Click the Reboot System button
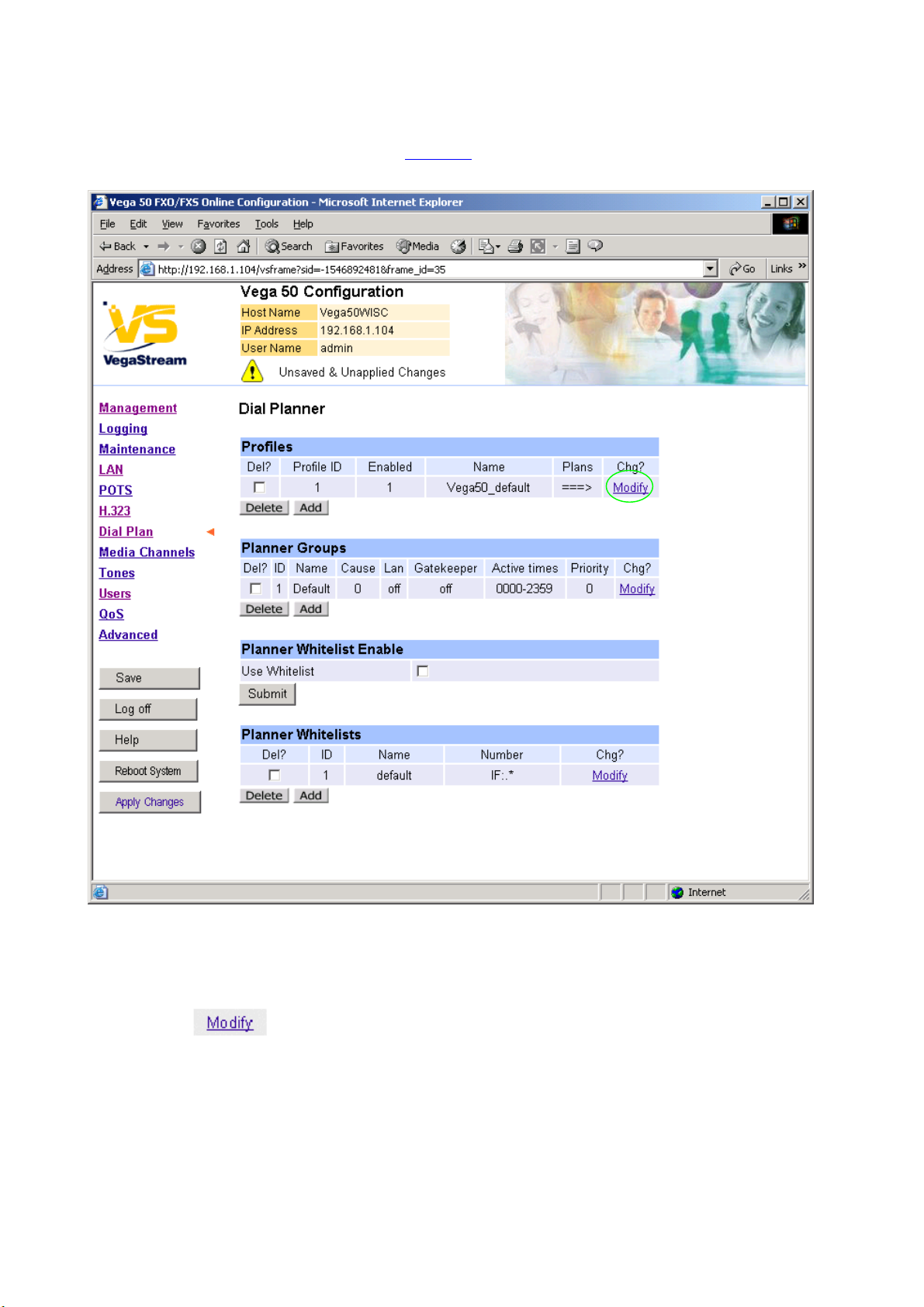 coord(148,771)
